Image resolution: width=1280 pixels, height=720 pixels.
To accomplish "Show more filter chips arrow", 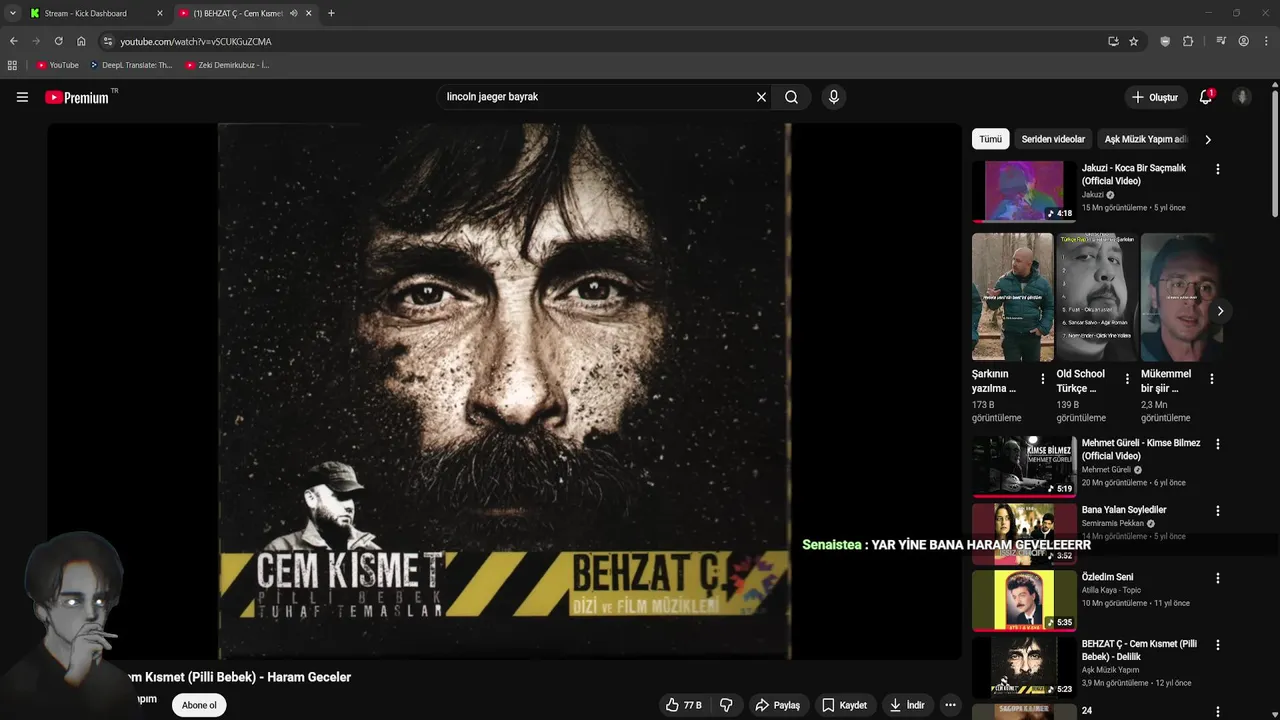I will pos(1207,139).
